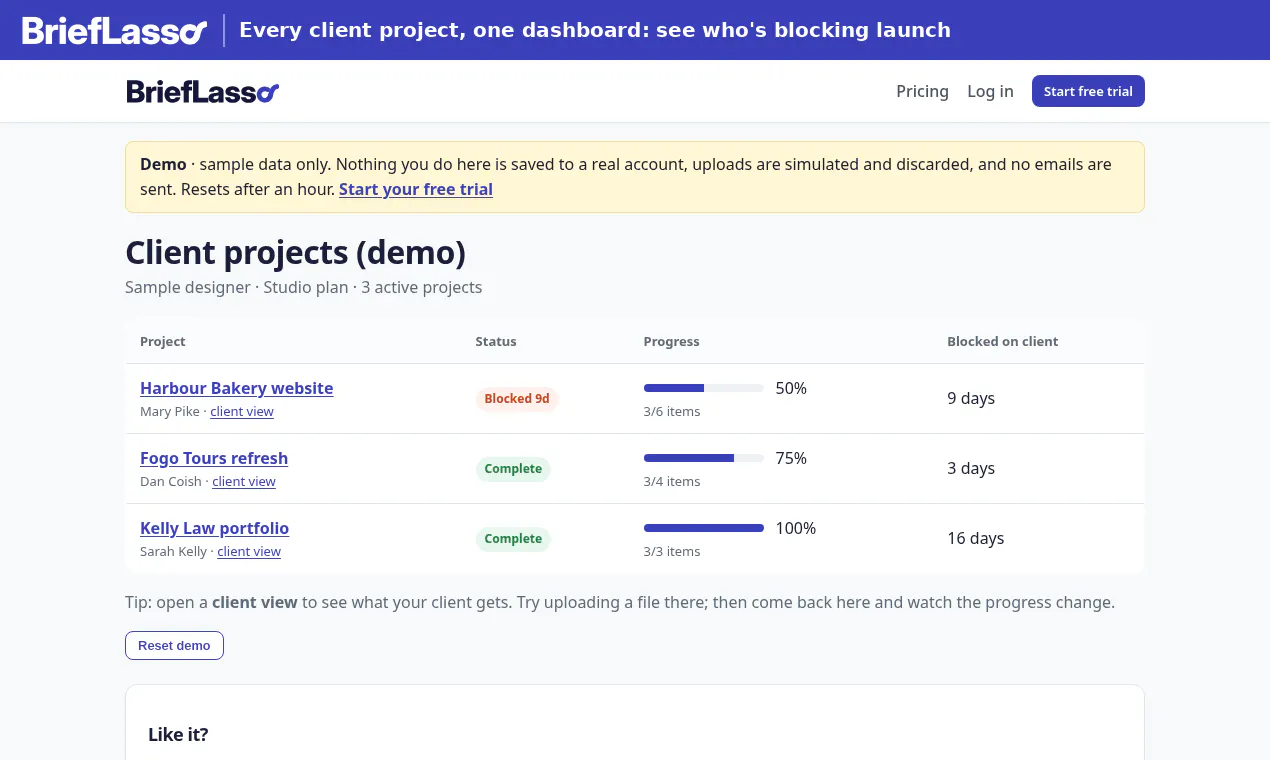Click the Blocked 9d status badge
This screenshot has height=760, width=1270.
click(x=517, y=399)
